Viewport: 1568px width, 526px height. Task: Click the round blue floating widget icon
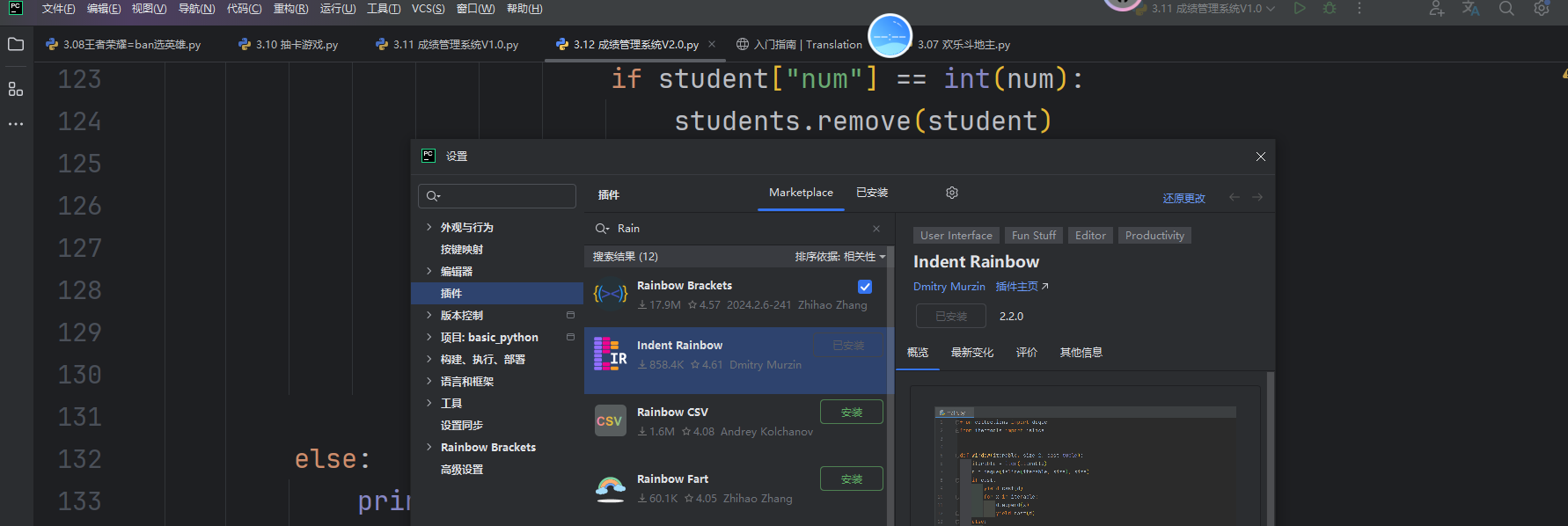coord(890,36)
